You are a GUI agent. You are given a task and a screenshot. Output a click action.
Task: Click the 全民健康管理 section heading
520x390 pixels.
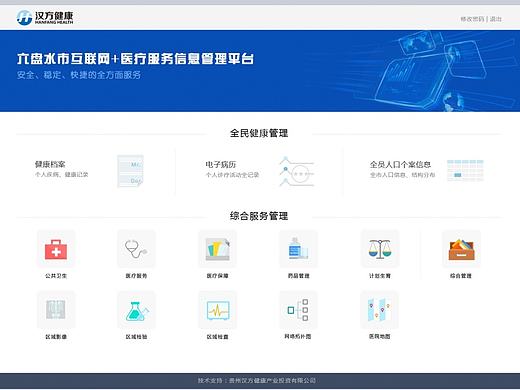click(259, 133)
